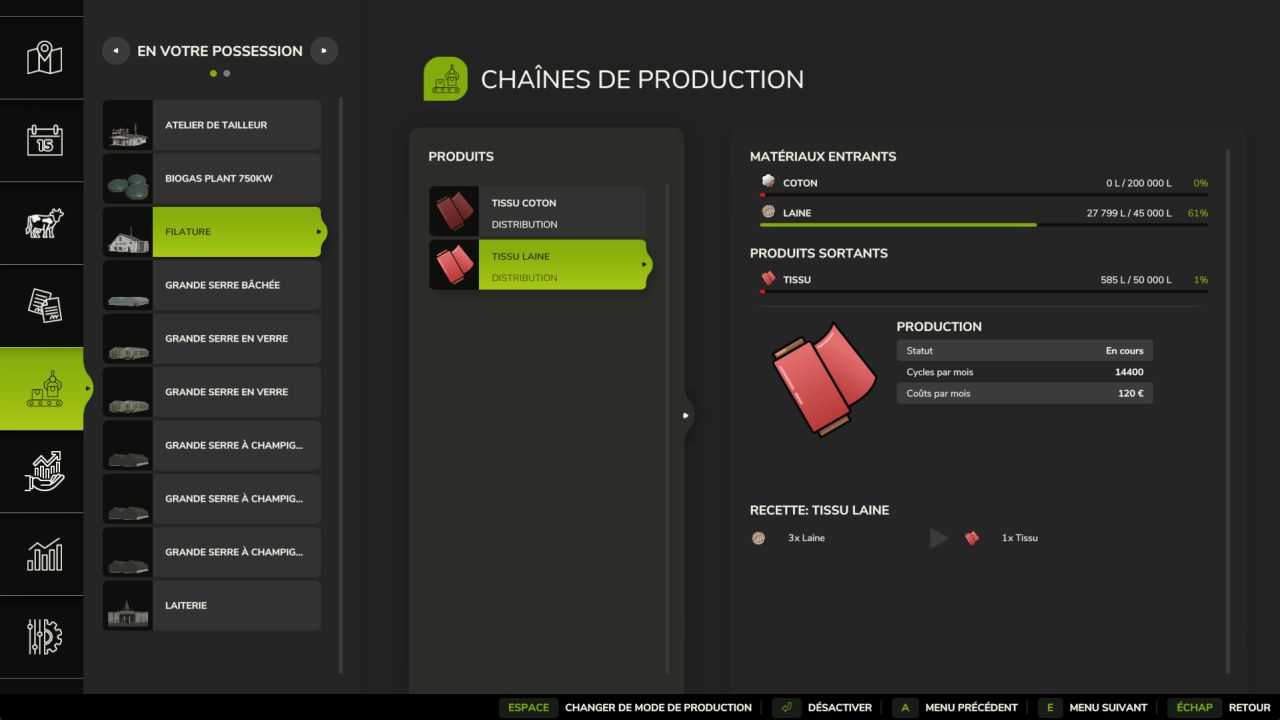Open the calendar icon in sidebar

(x=43, y=140)
